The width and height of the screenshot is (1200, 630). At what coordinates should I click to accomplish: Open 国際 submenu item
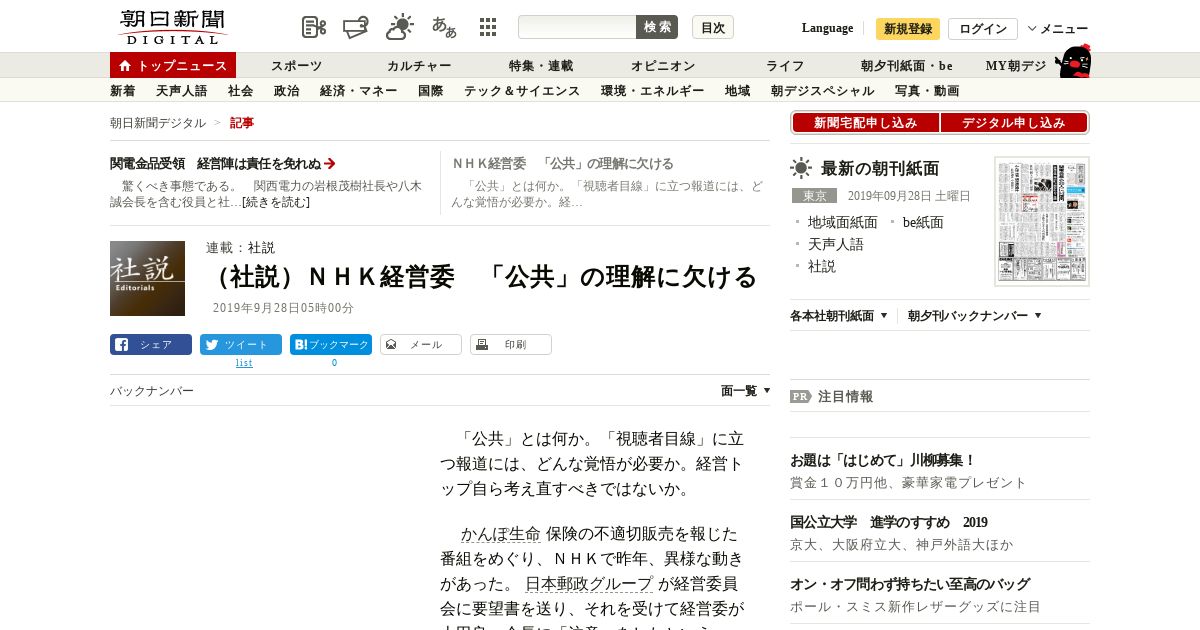tap(431, 91)
